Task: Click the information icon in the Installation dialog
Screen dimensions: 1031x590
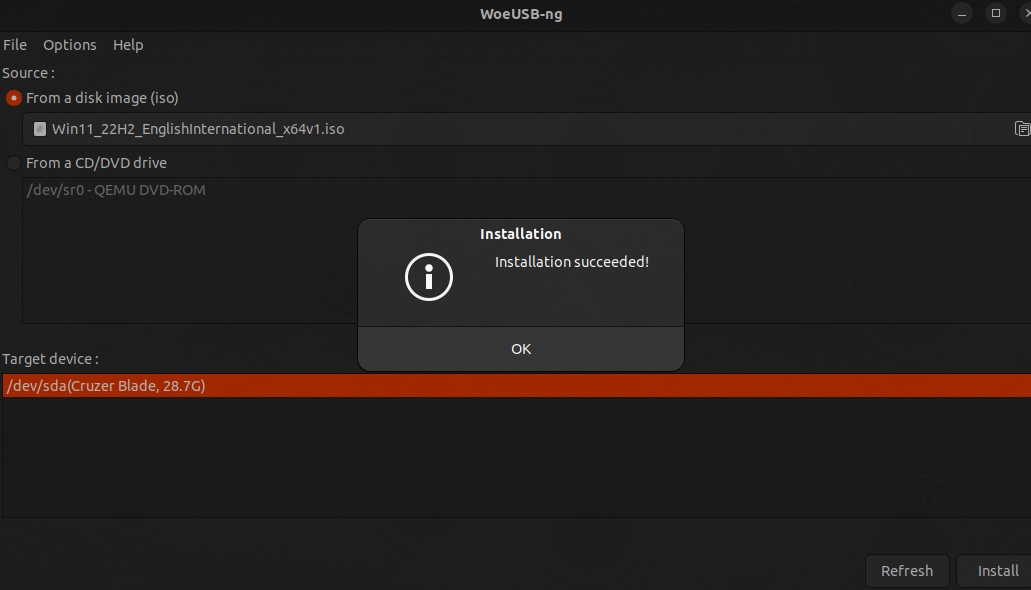Action: (428, 277)
